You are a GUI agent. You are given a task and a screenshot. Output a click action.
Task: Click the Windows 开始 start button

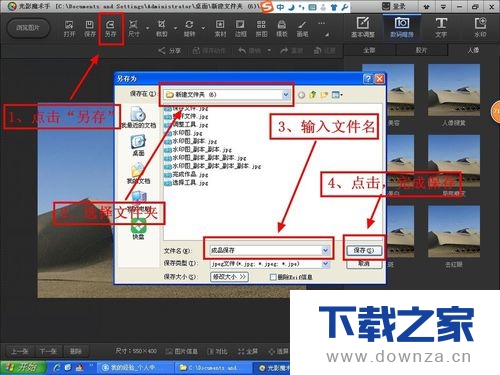pos(23,367)
